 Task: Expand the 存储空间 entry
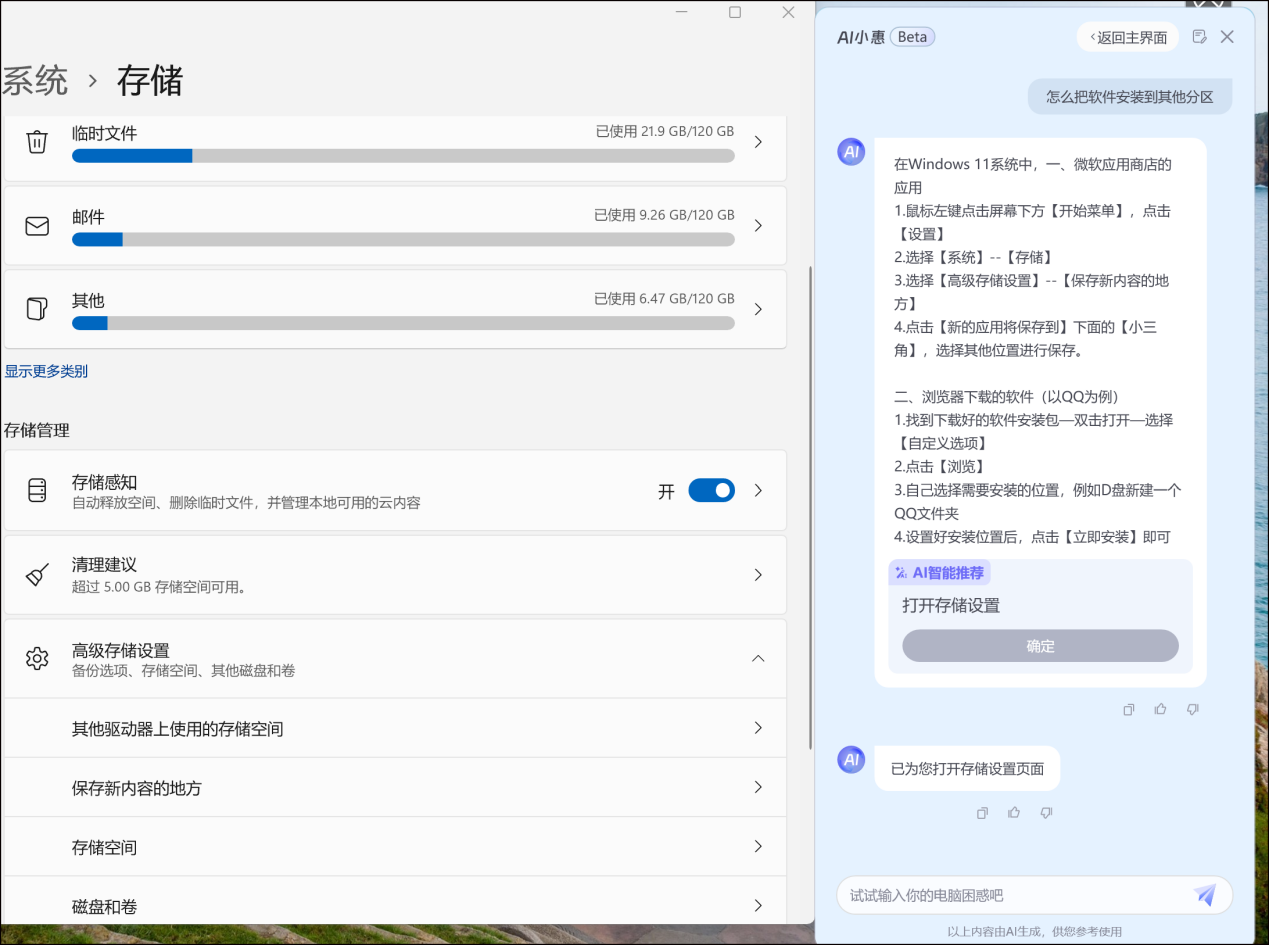(x=759, y=847)
